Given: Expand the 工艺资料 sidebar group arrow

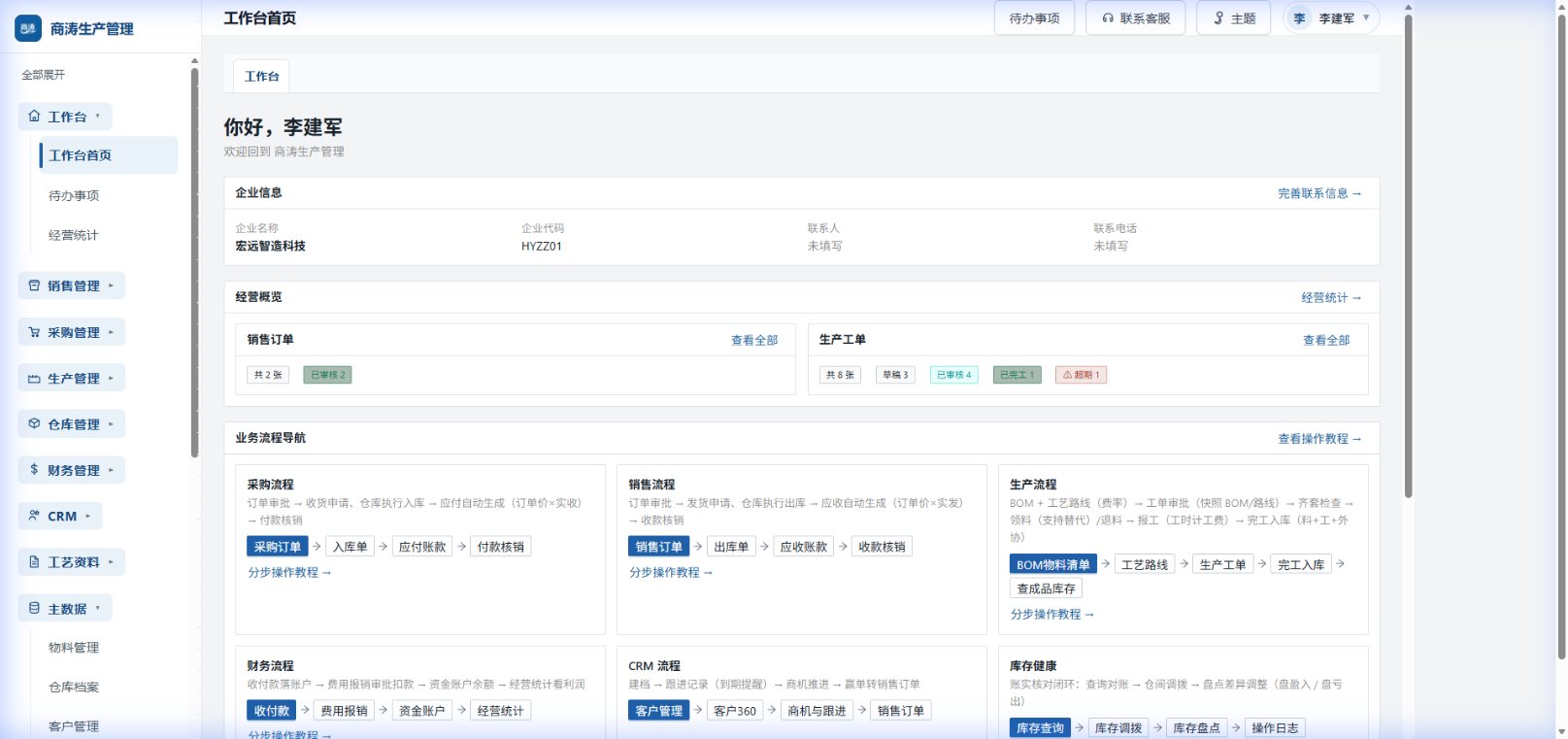Looking at the screenshot, I should click(111, 562).
